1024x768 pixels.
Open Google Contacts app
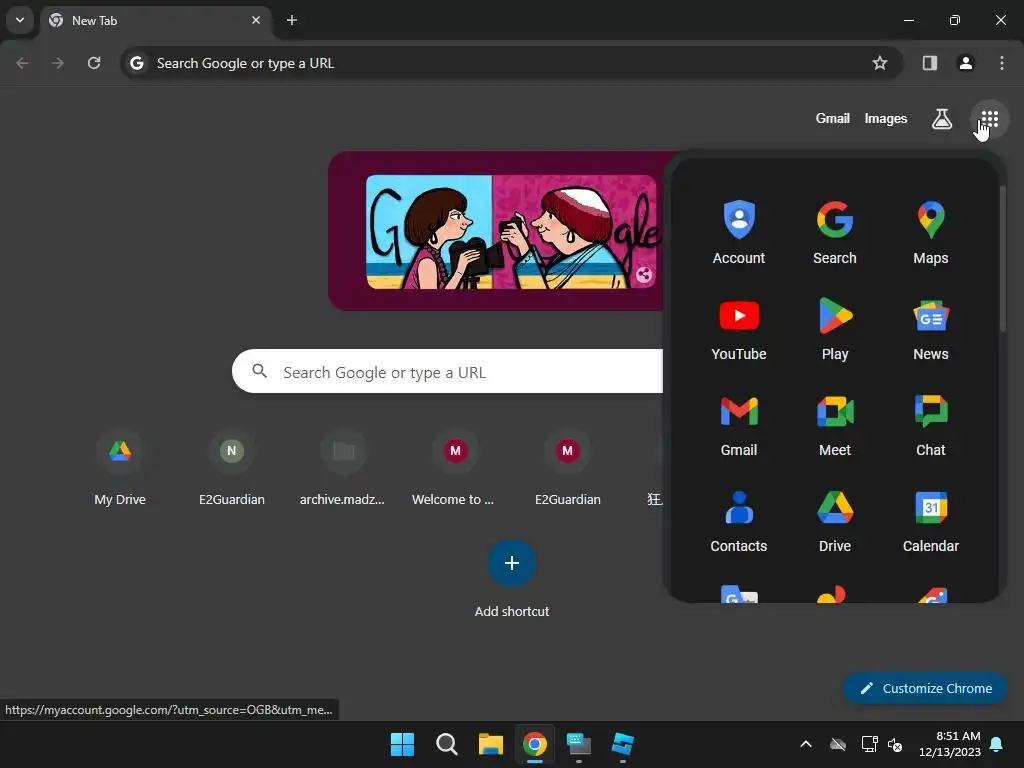click(x=739, y=520)
